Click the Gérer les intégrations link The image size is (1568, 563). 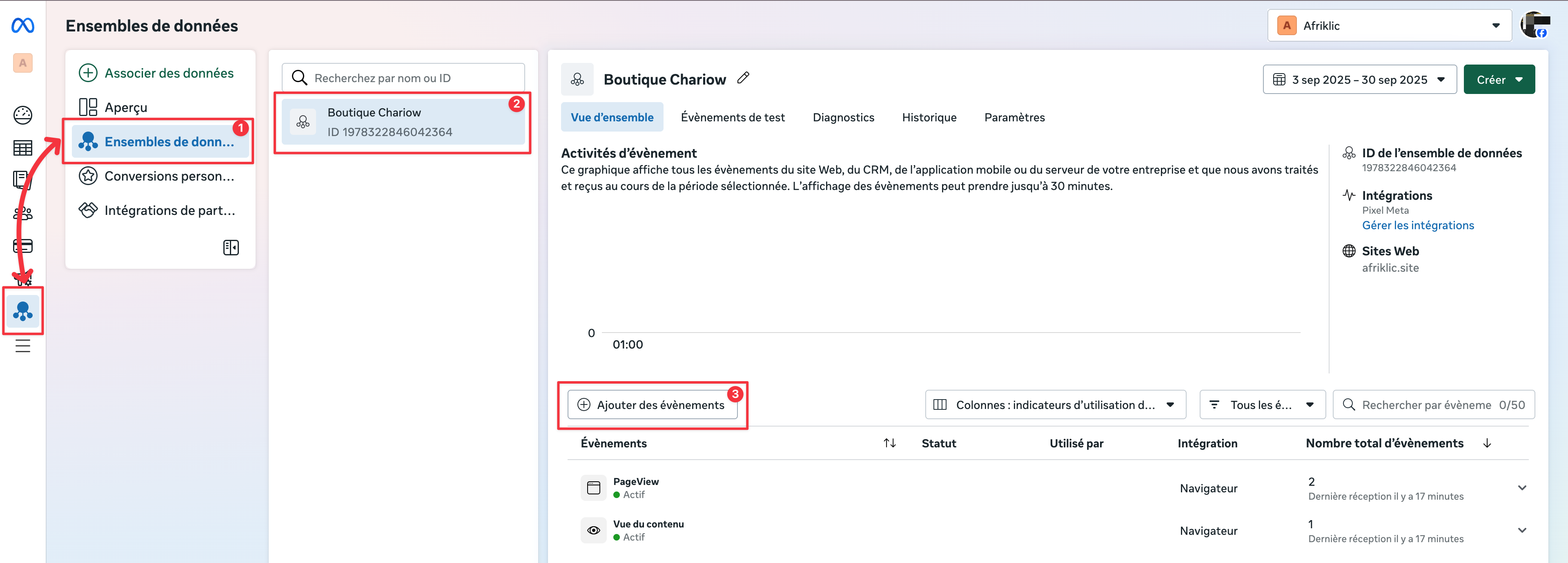click(1418, 226)
